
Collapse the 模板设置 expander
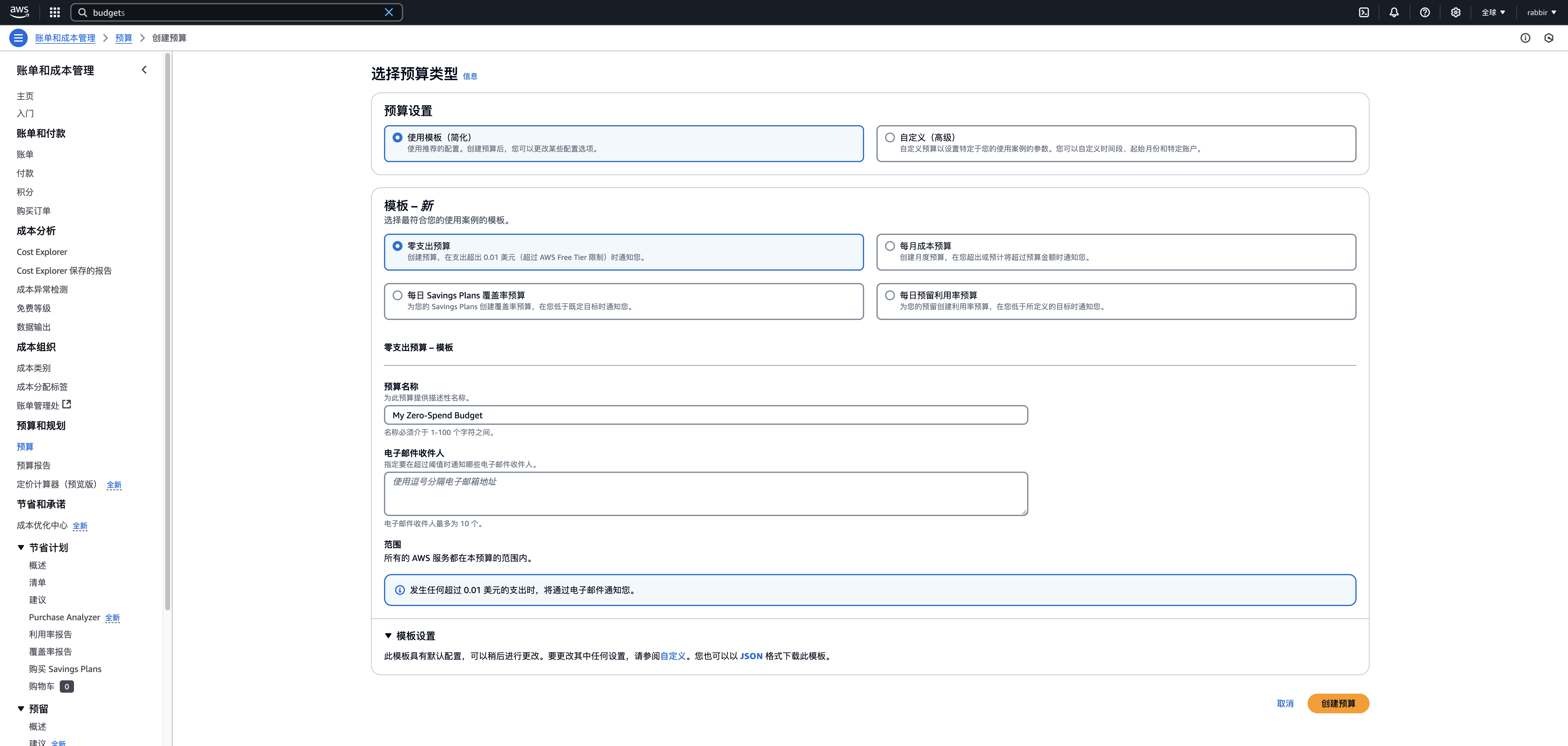point(388,636)
